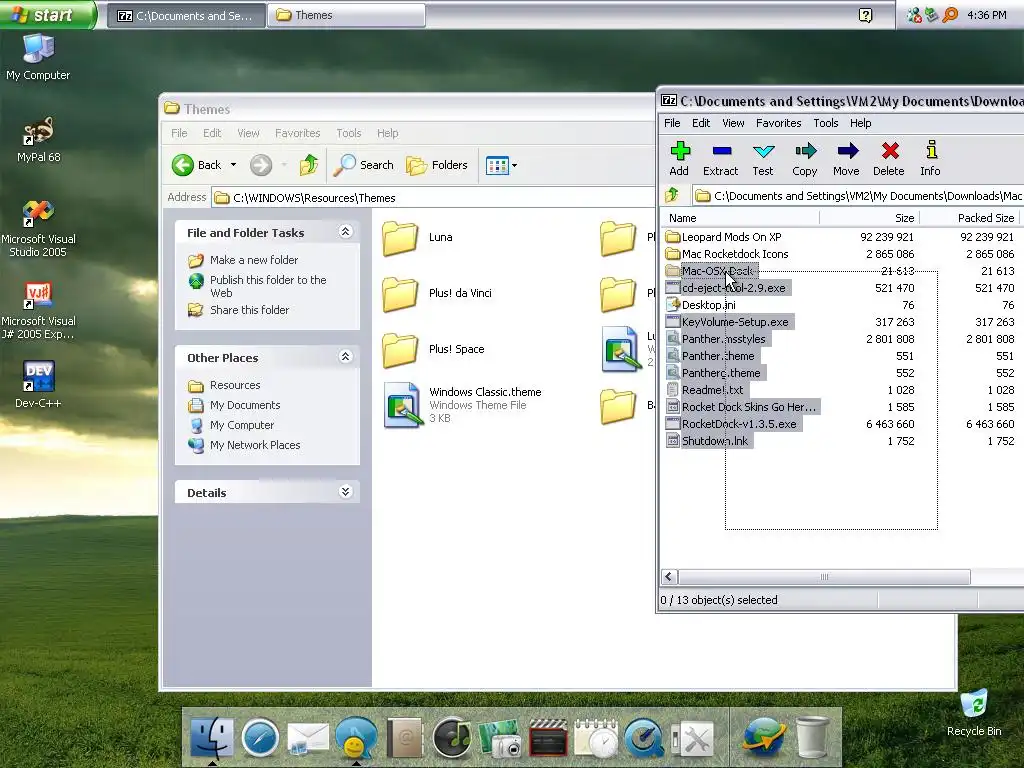The image size is (1024, 768).
Task: Select the Windows Classic.theme file
Action: coord(462,405)
